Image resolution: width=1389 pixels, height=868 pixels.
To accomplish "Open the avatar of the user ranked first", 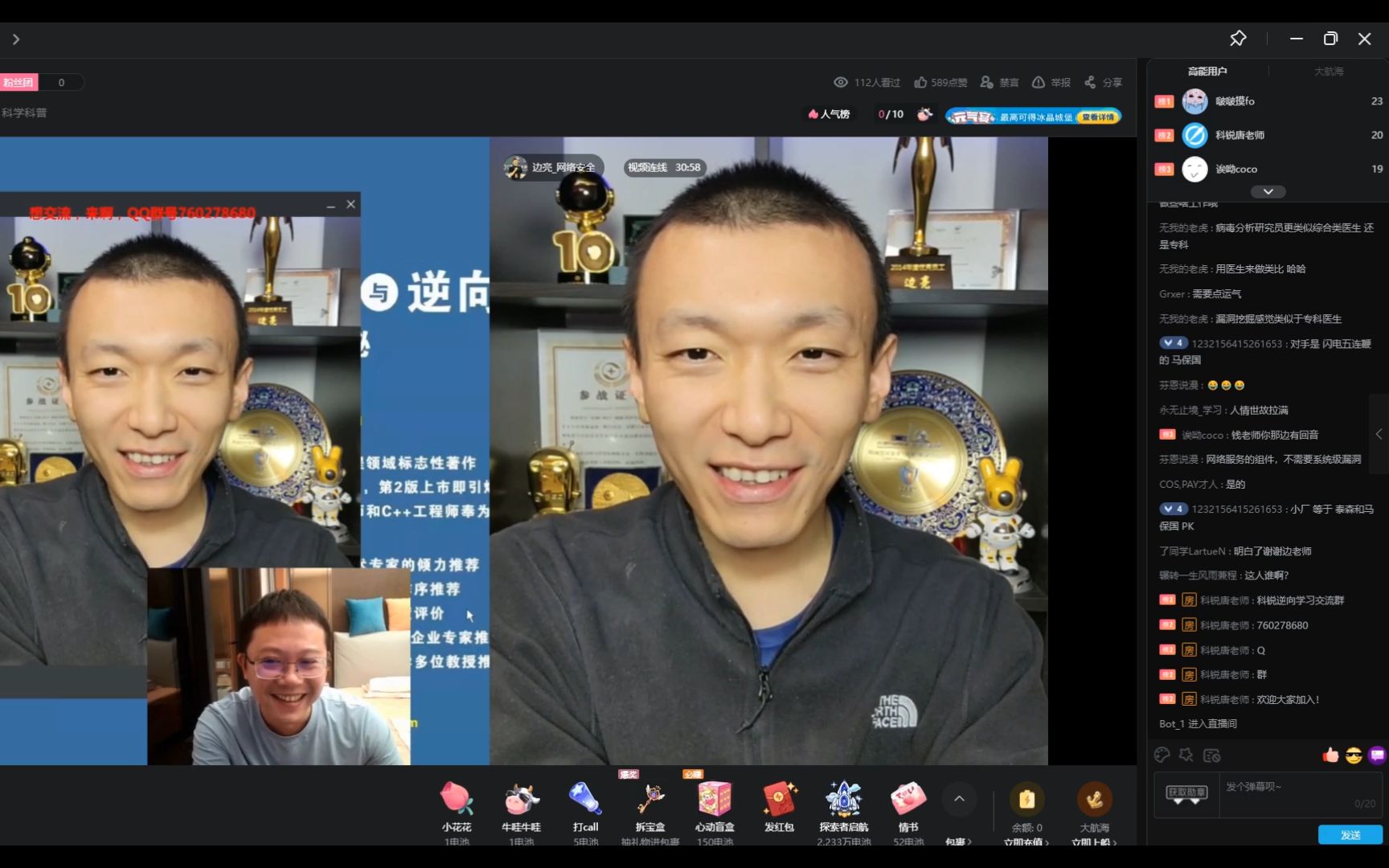I will (x=1194, y=101).
